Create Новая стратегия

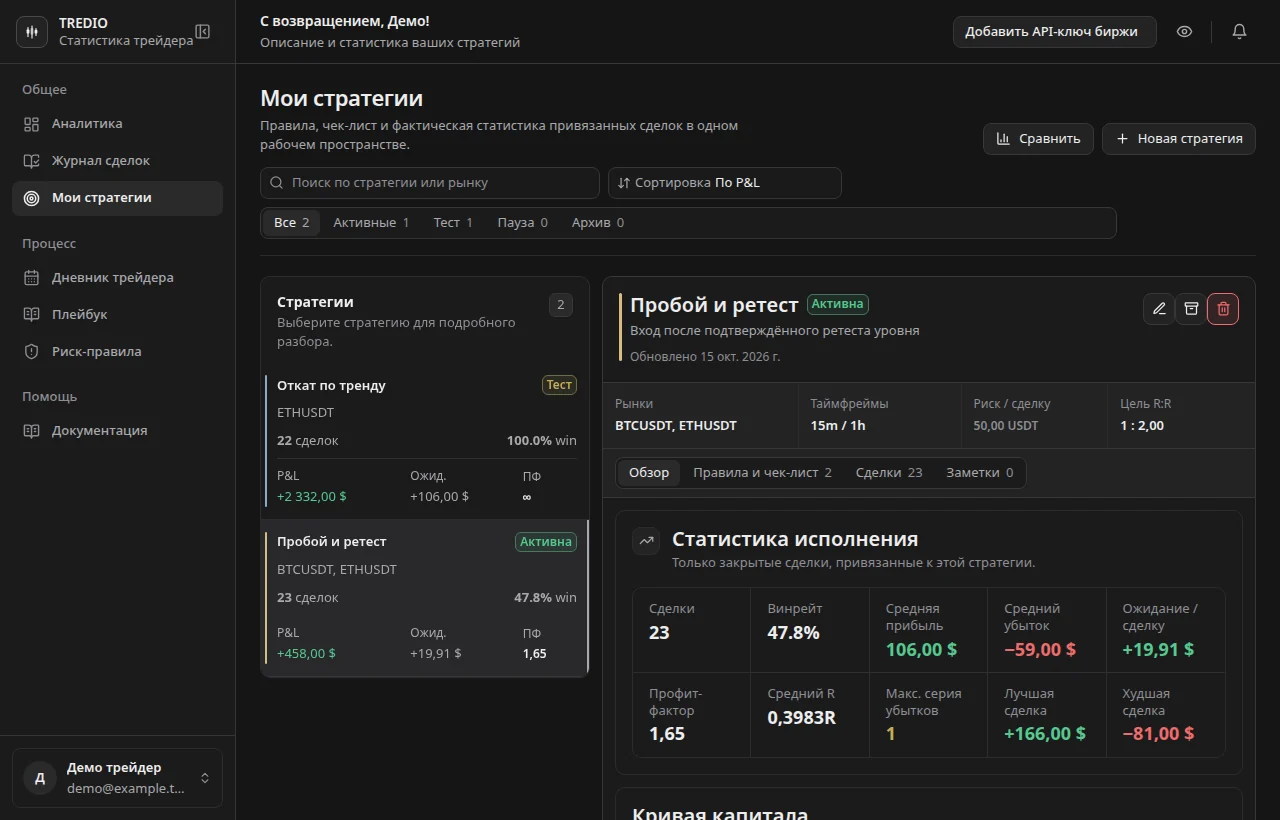[x=1179, y=139]
